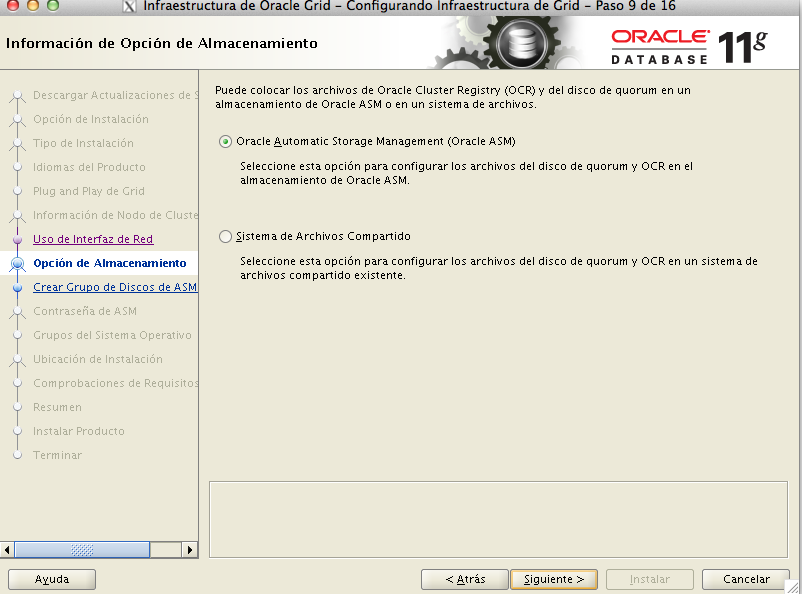Click the horizontal scrollbar thumb in the sidebar
This screenshot has height=594, width=802.
coord(84,550)
